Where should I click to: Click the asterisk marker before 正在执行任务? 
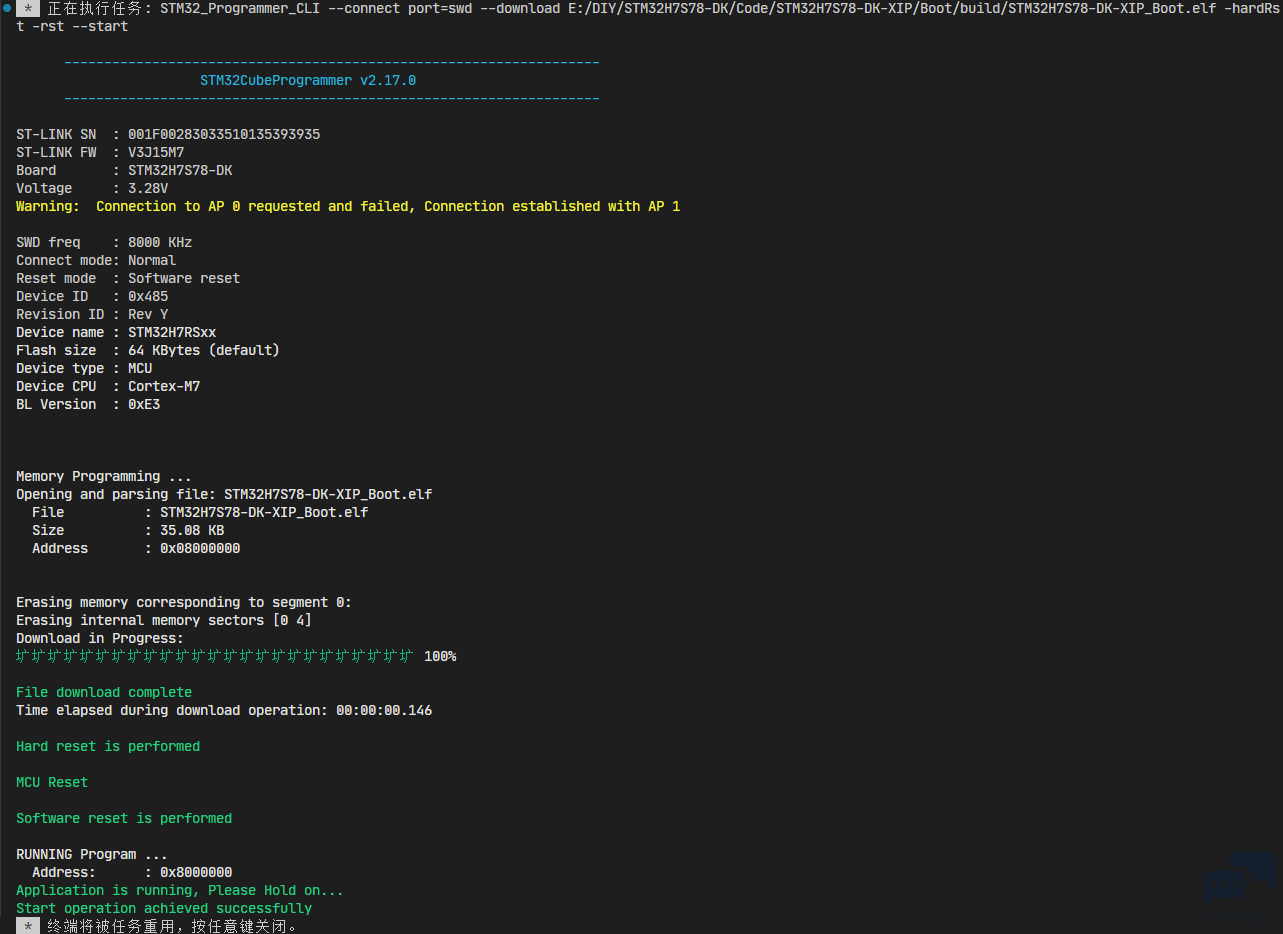[x=28, y=8]
